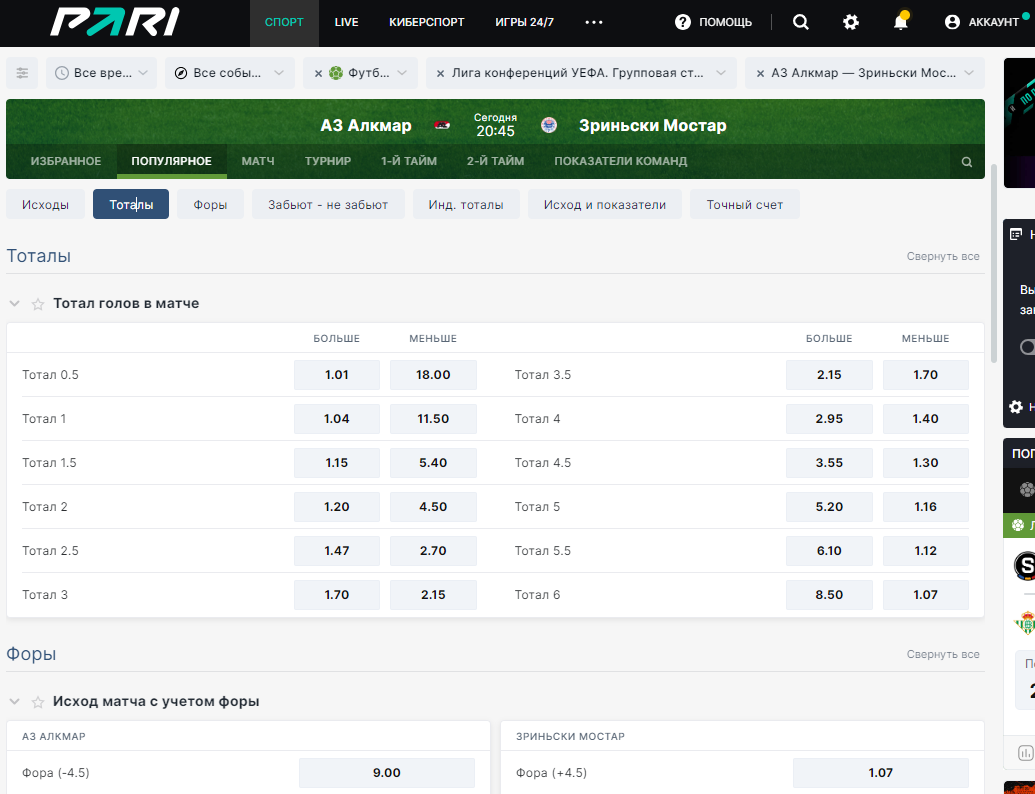The height and width of the screenshot is (794, 1035).
Task: Click the PARI logo
Action: (x=115, y=22)
